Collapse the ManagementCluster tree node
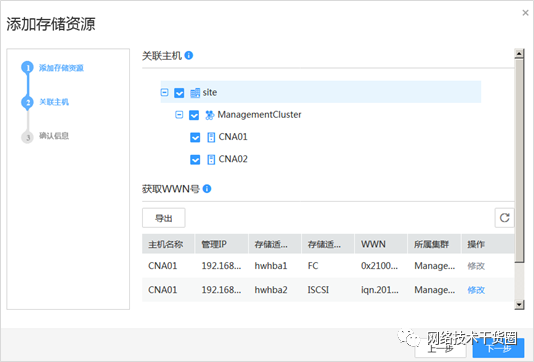Viewport: 534px width, 362px height. click(x=179, y=115)
